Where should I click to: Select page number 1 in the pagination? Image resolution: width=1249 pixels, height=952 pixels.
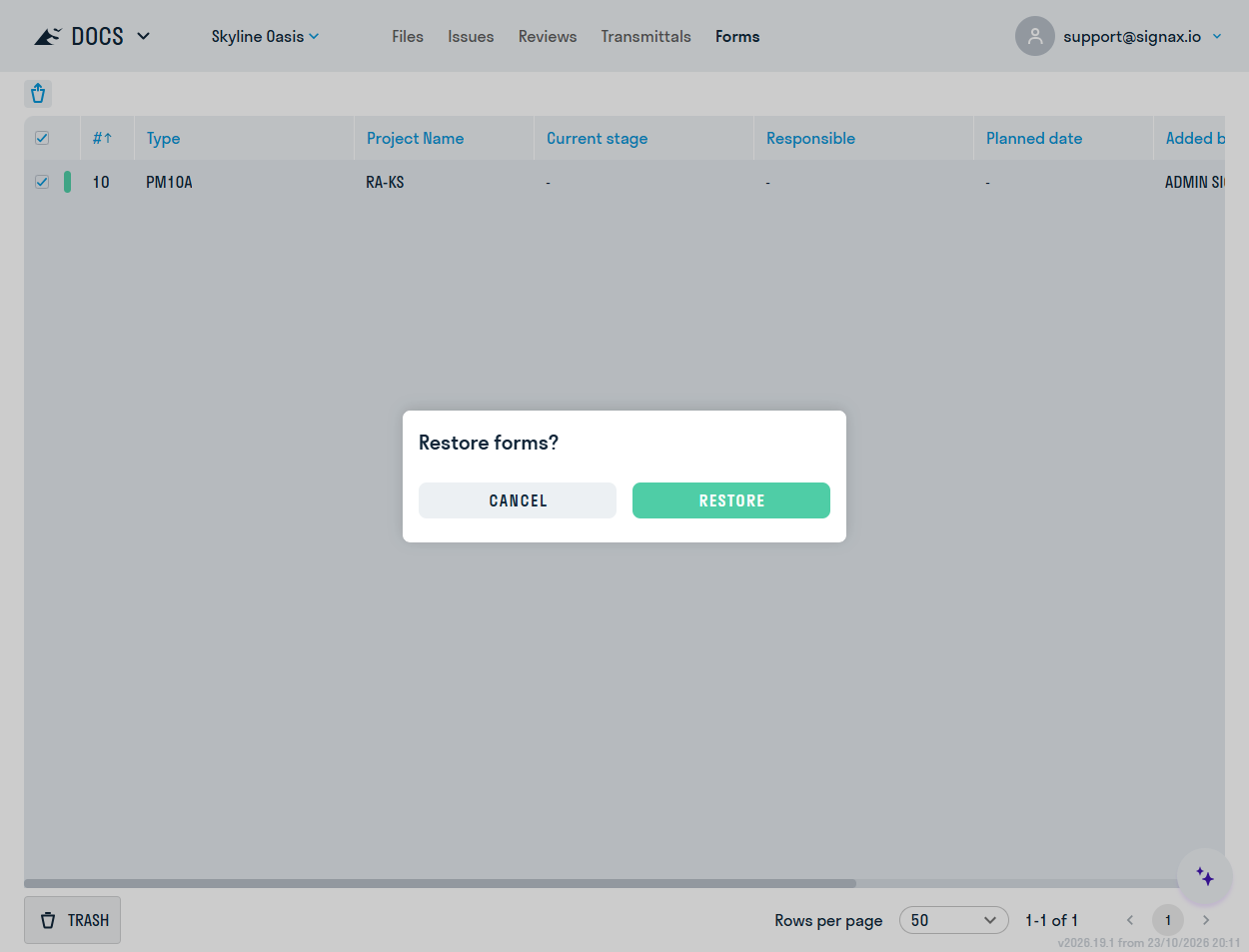(x=1168, y=920)
